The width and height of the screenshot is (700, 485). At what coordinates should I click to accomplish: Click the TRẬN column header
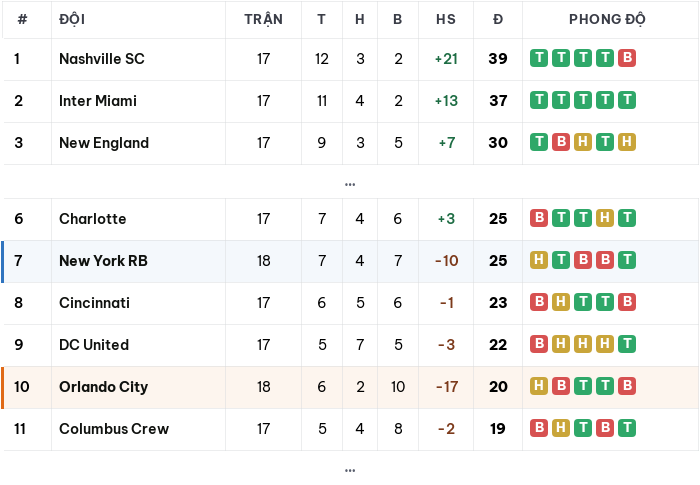click(x=263, y=19)
